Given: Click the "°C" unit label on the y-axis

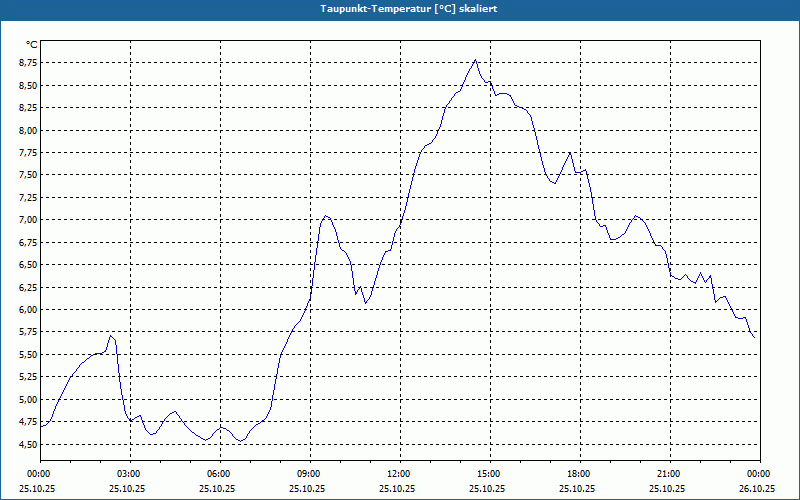Looking at the screenshot, I should click(x=32, y=45).
